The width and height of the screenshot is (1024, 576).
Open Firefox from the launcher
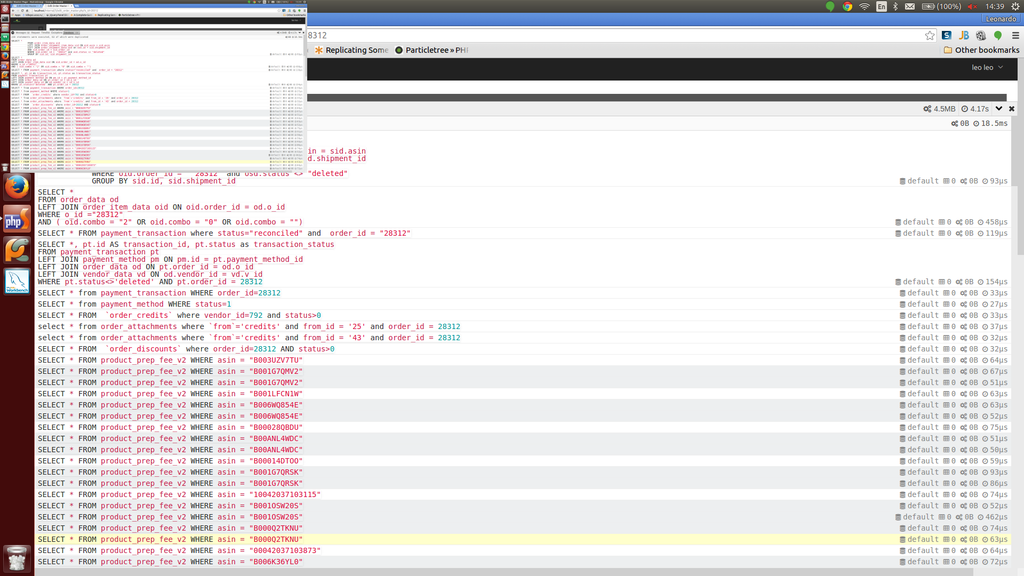point(17,188)
